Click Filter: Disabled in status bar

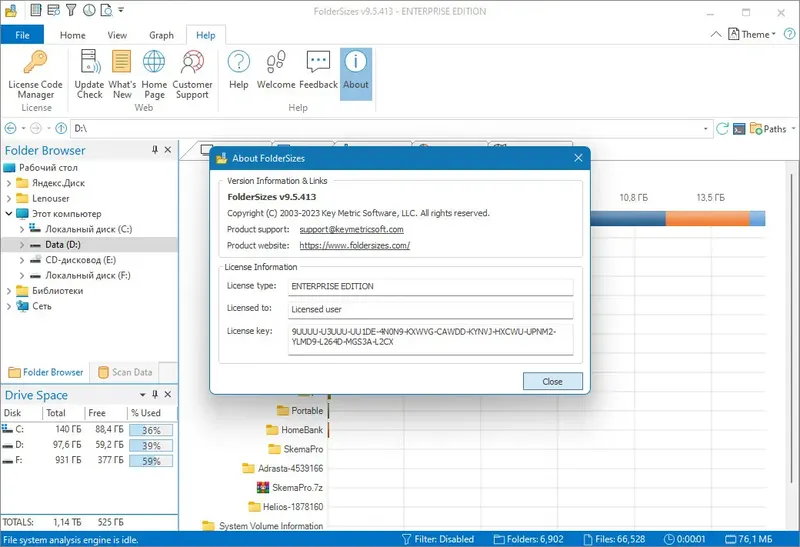438,539
